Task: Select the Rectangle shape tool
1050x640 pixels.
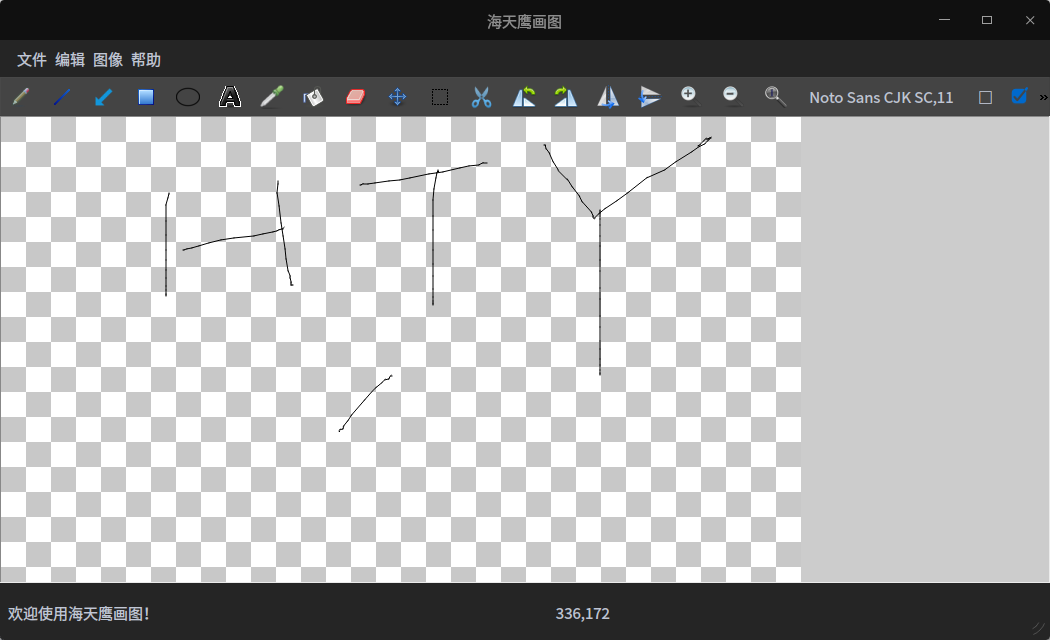Action: pyautogui.click(x=146, y=97)
